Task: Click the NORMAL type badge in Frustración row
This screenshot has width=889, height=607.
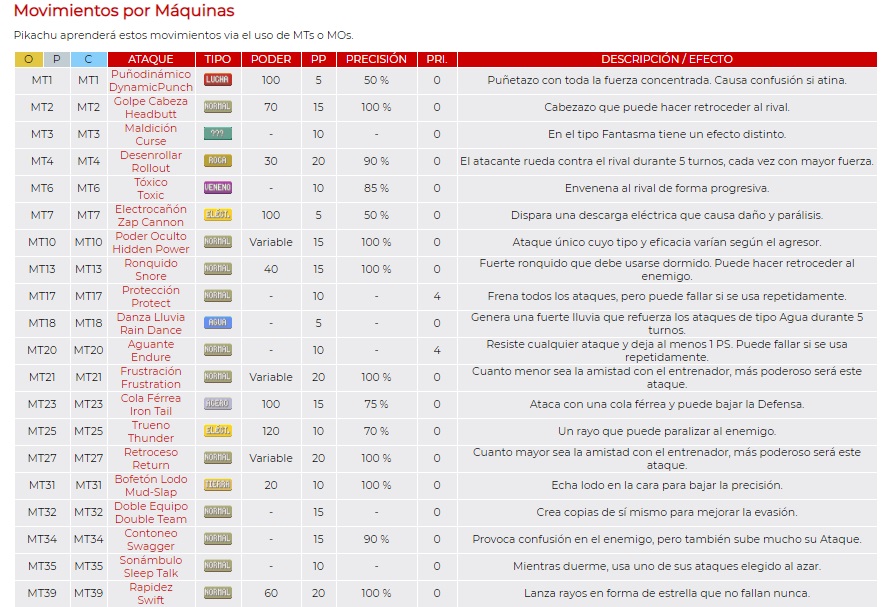Action: (218, 377)
